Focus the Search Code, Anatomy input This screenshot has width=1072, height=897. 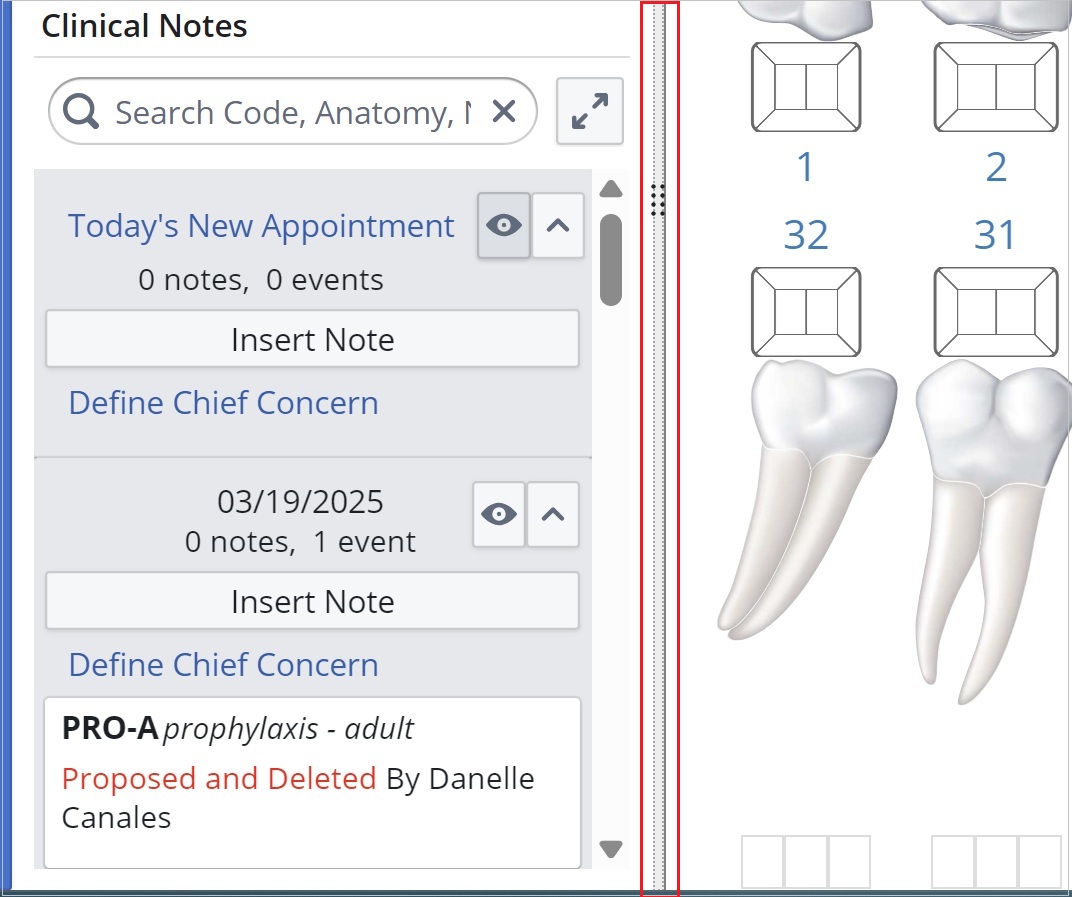click(x=293, y=112)
